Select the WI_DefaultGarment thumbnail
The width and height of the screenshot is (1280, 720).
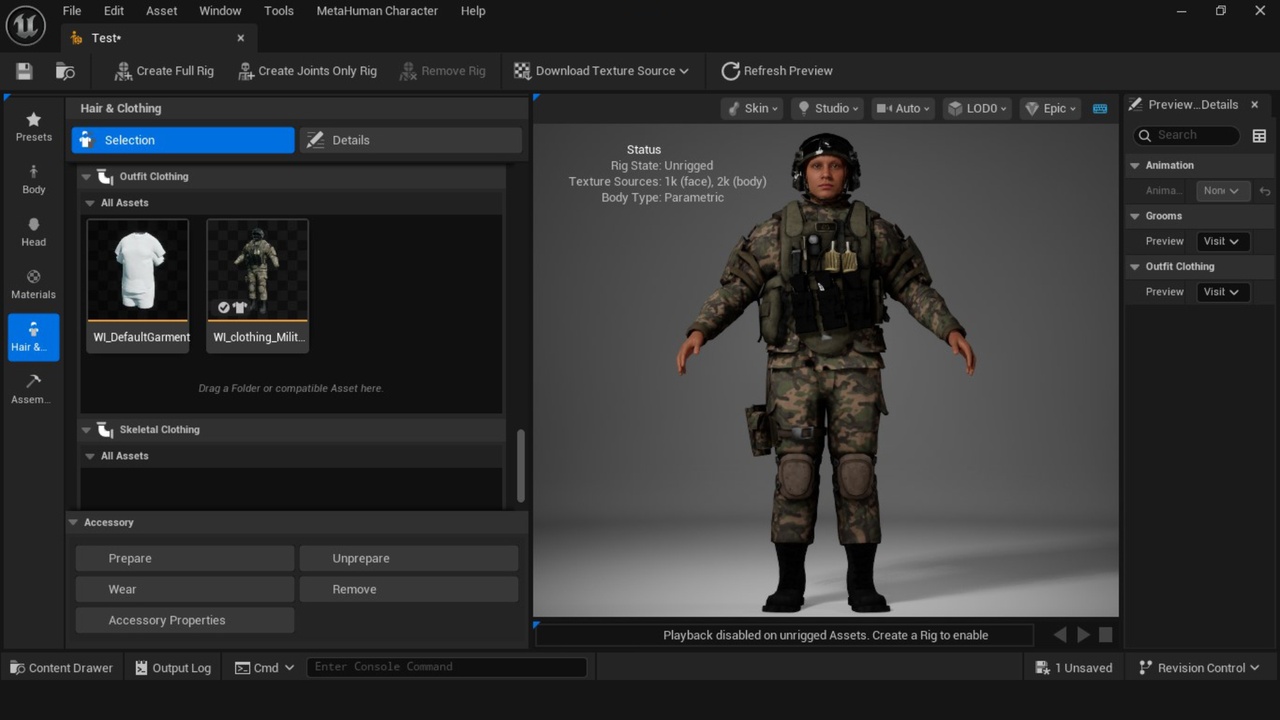(x=138, y=285)
